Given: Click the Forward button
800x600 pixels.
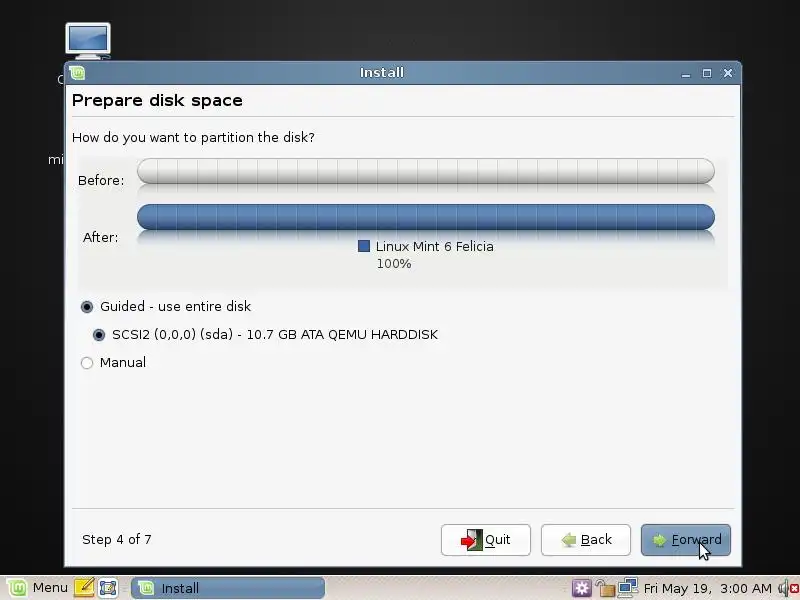Looking at the screenshot, I should [x=686, y=540].
